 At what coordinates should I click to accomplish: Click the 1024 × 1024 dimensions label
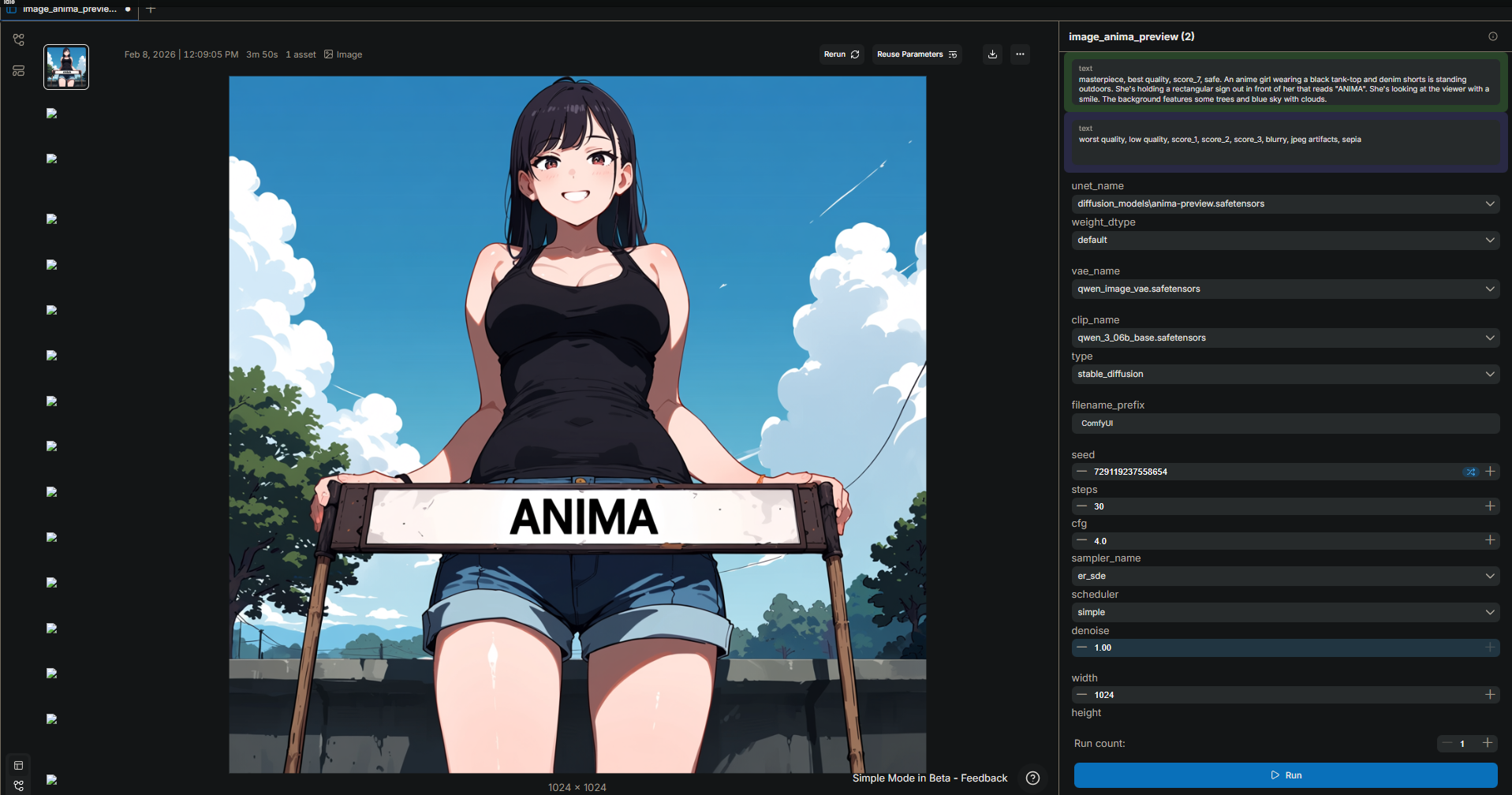[577, 787]
